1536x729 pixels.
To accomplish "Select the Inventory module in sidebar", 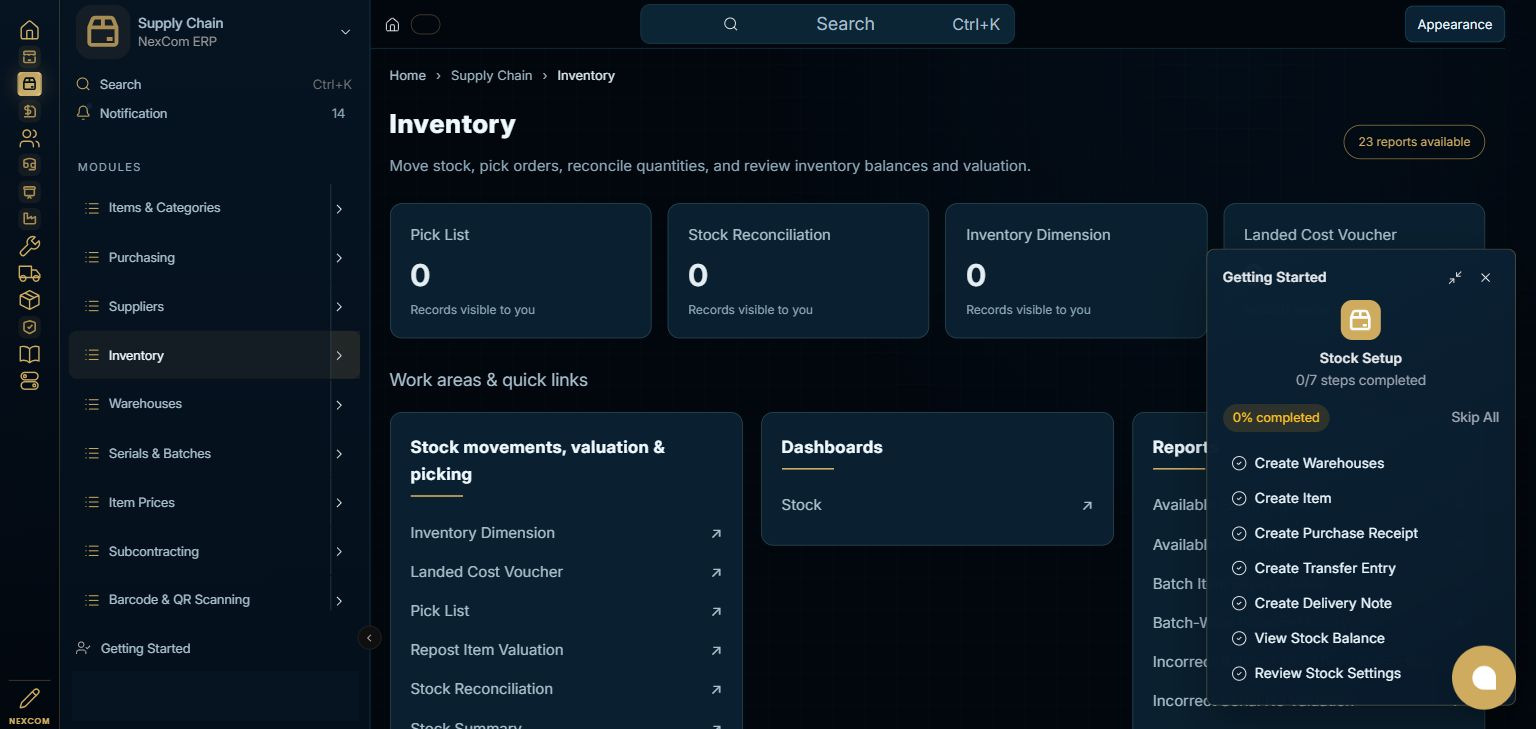I will tap(200, 355).
